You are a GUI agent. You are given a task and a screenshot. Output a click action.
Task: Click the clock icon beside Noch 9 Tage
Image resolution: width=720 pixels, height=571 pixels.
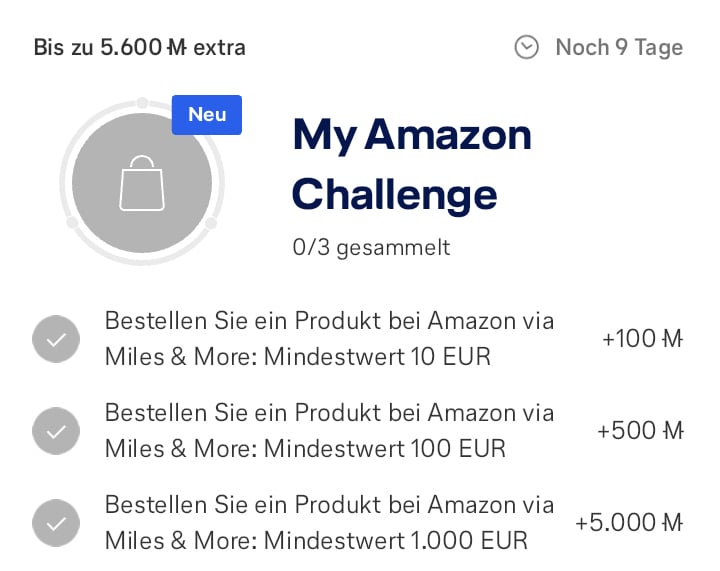526,47
